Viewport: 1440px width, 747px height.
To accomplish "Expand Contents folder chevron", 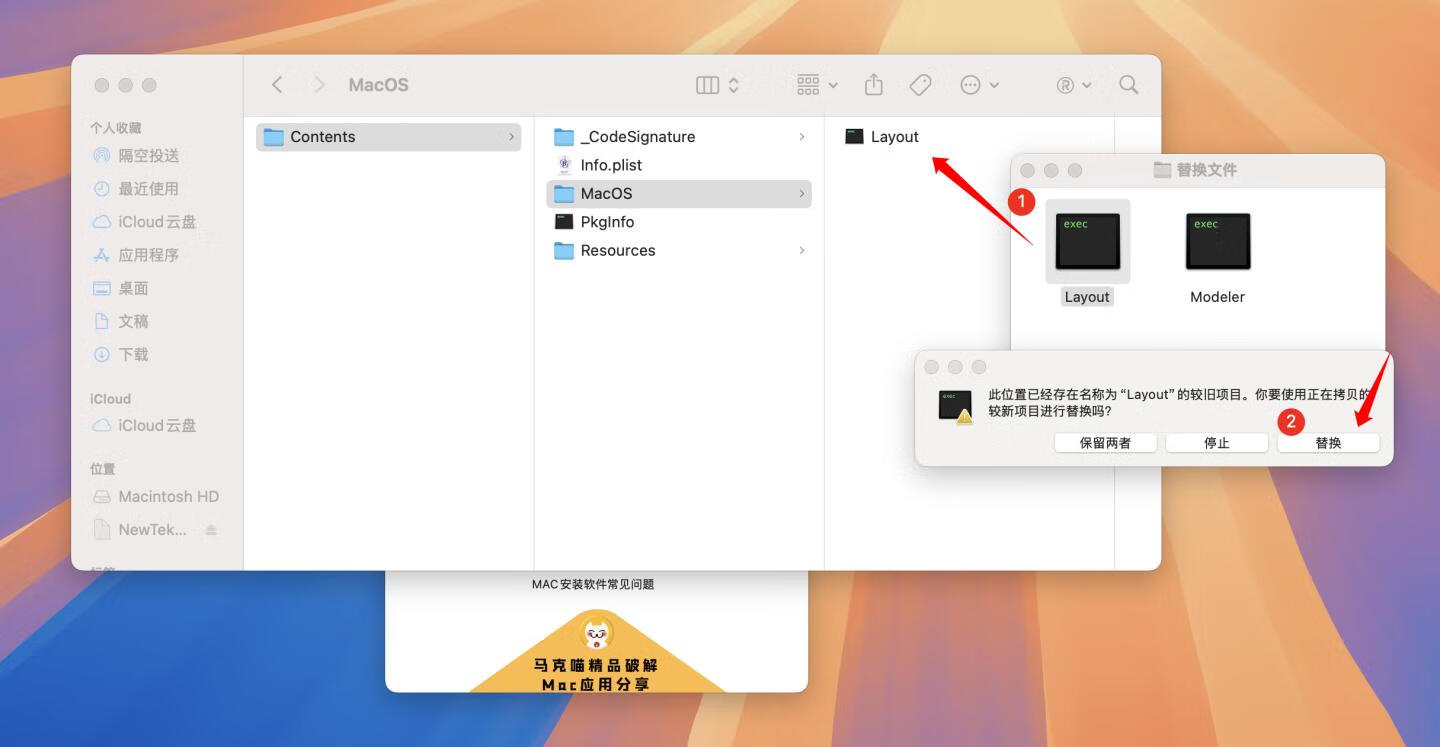I will (x=511, y=137).
